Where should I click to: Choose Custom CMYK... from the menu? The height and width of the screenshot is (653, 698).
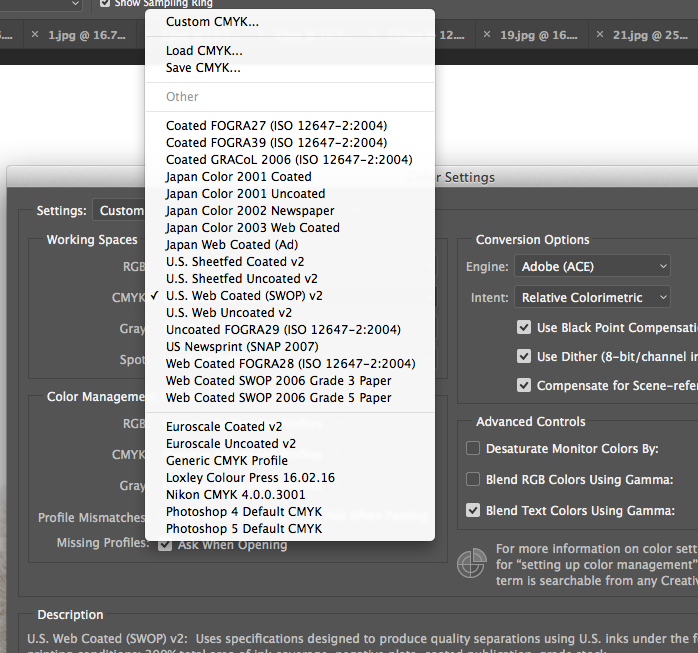coord(212,22)
